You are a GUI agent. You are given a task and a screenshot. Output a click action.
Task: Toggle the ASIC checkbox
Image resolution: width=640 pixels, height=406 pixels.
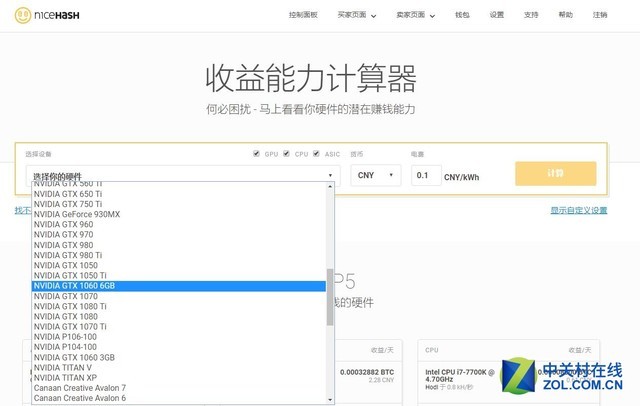tap(316, 153)
